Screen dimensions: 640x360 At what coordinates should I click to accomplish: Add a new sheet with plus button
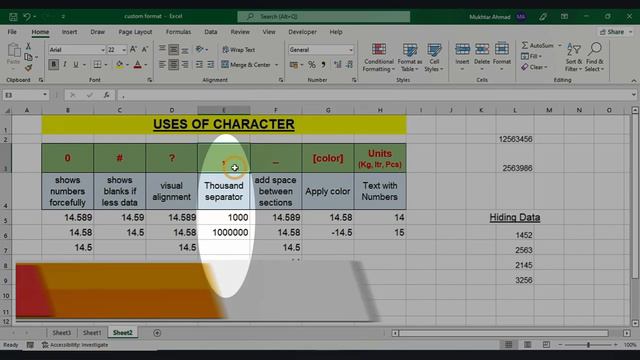(157, 333)
